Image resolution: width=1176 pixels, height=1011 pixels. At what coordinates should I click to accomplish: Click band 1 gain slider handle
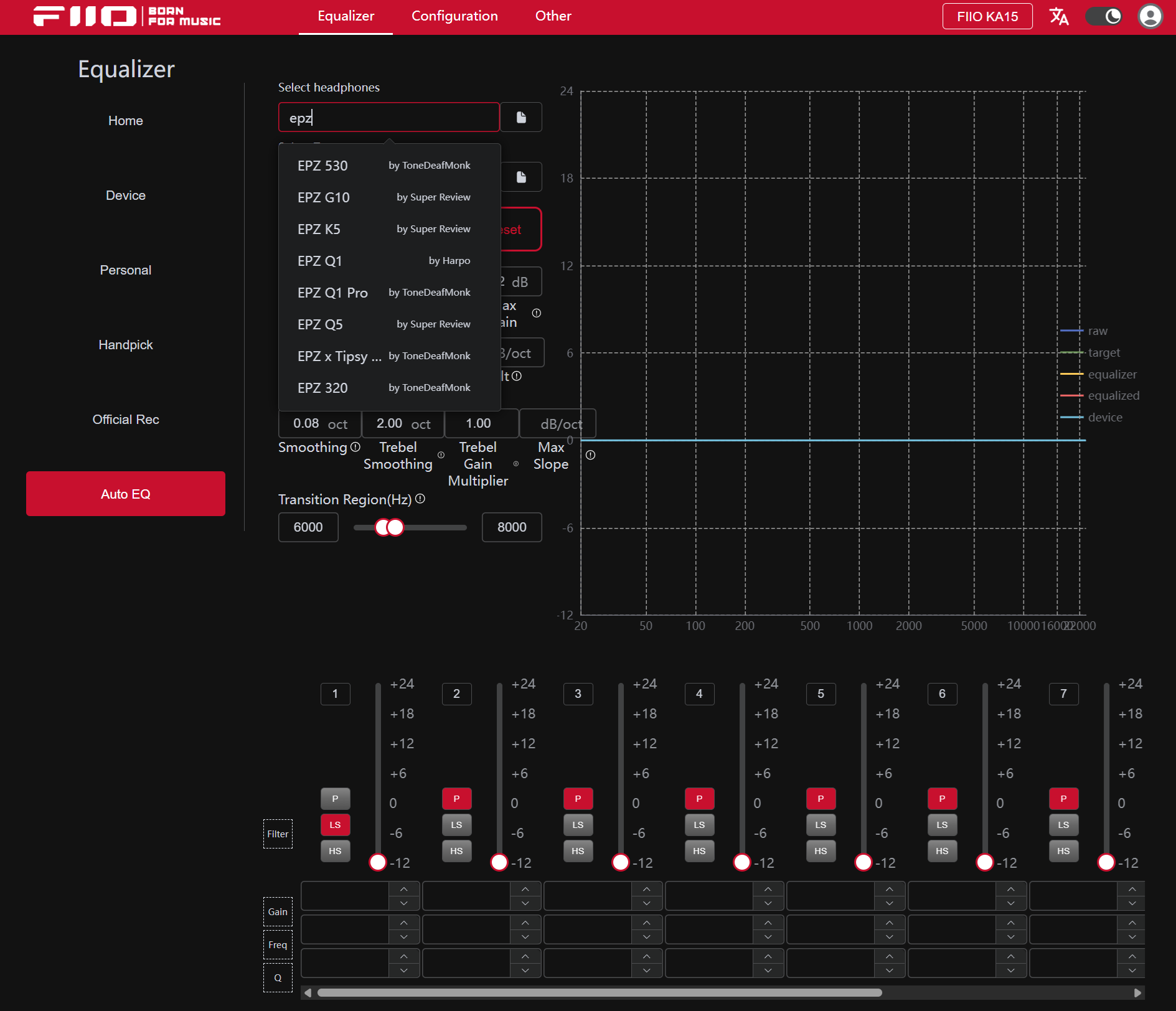tap(378, 862)
